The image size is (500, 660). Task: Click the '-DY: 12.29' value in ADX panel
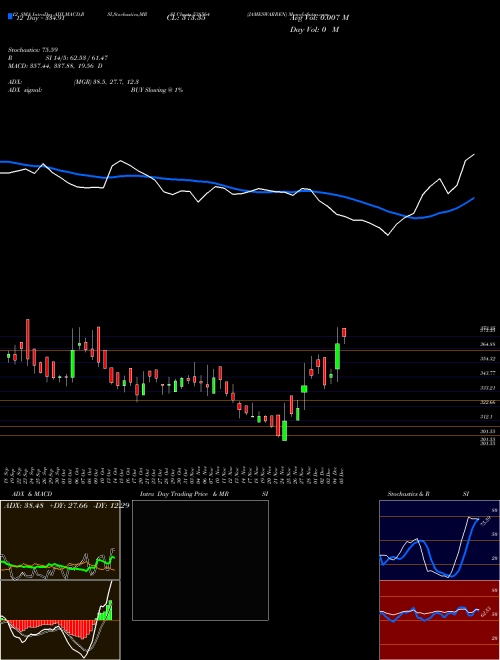click(110, 506)
